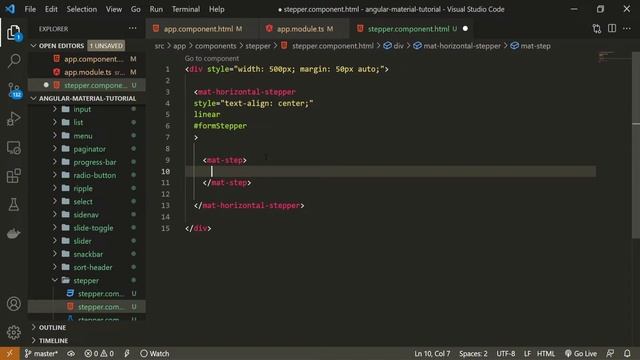Click the feedback icon in status bar

[x=610, y=353]
